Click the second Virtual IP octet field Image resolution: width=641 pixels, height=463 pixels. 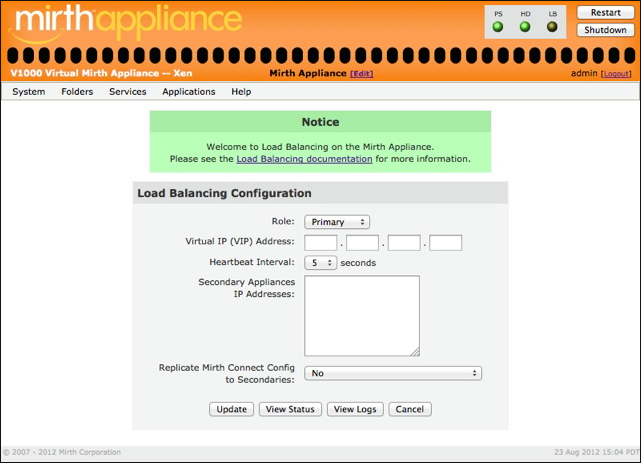pyautogui.click(x=362, y=243)
